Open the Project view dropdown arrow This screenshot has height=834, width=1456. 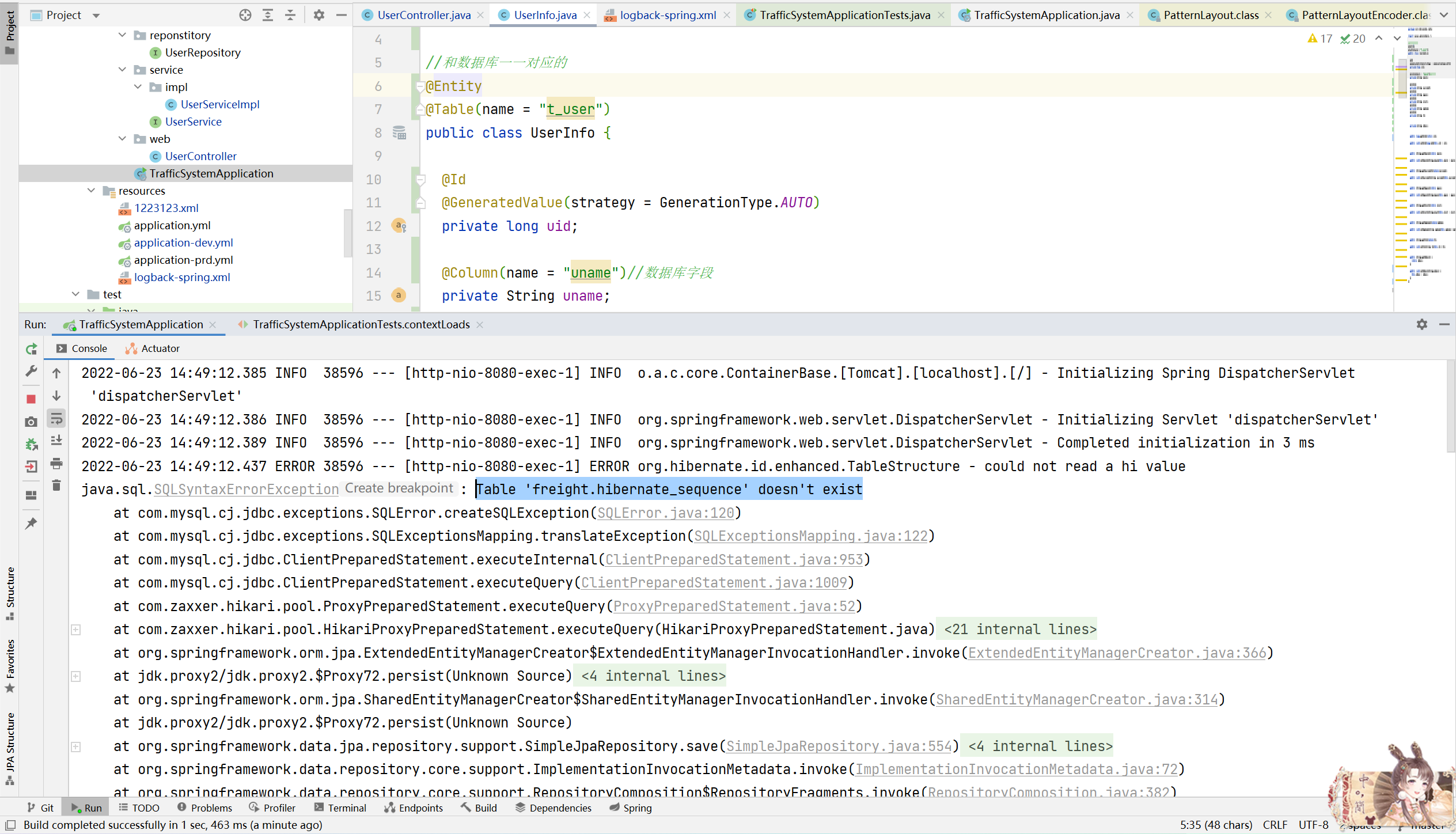(96, 16)
